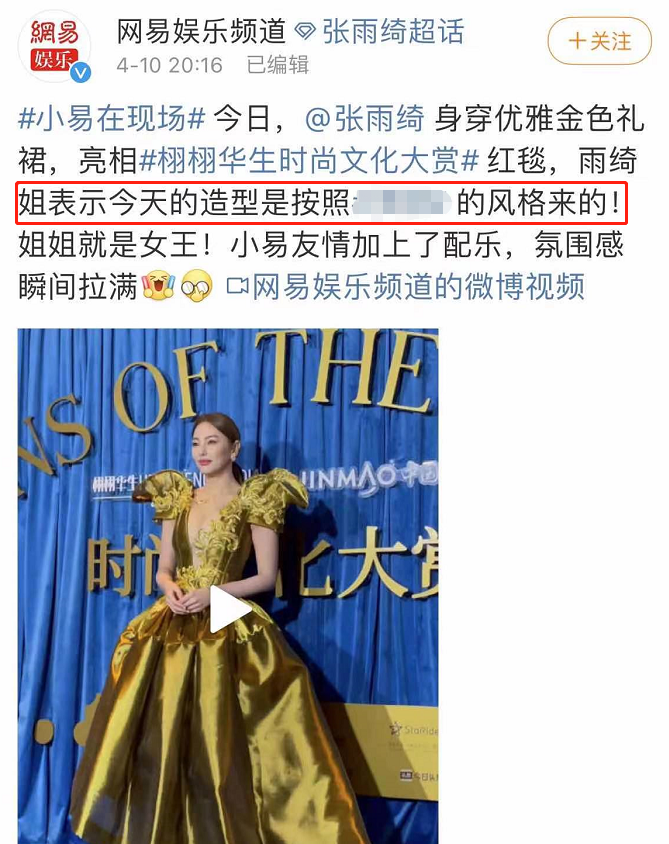The width and height of the screenshot is (669, 844).
Task: Click the video camera icon before link
Action: 237,286
